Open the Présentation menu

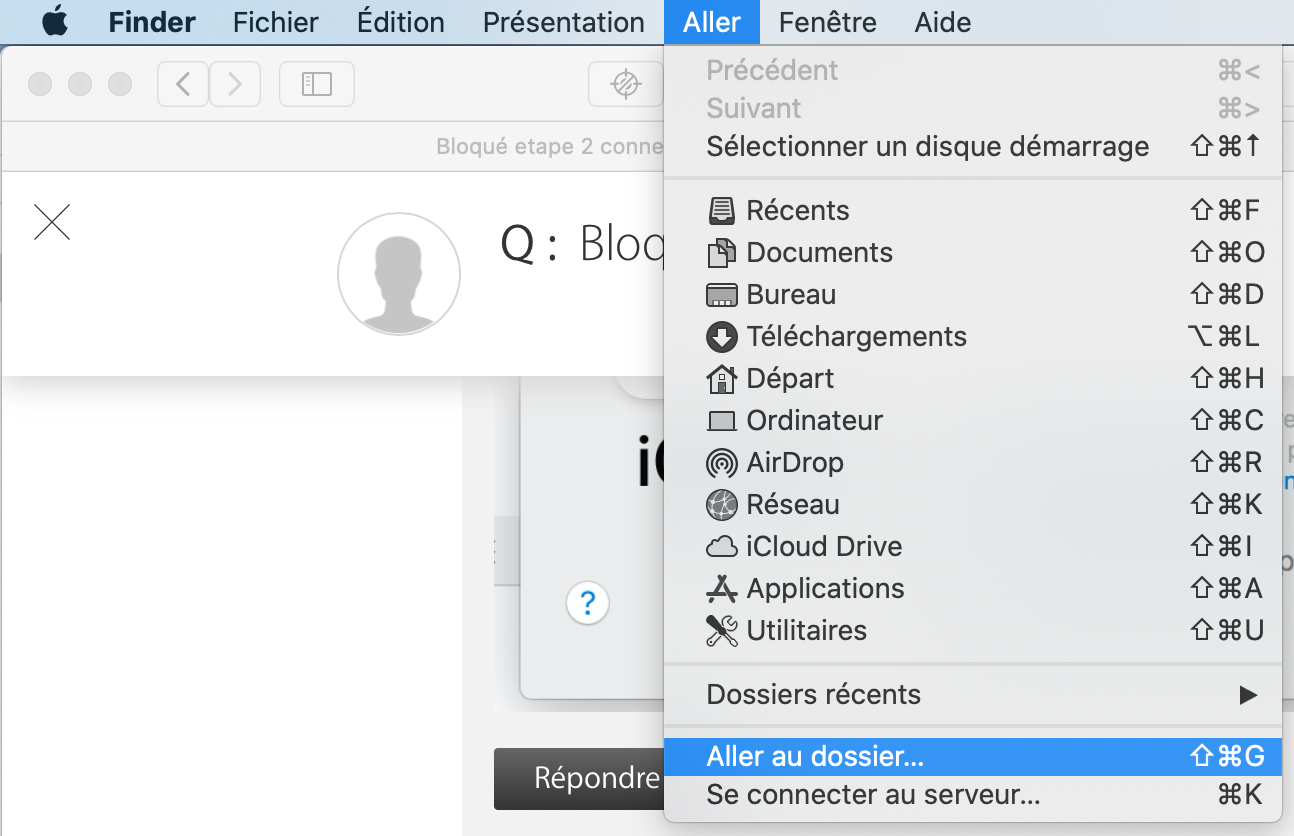[x=563, y=22]
